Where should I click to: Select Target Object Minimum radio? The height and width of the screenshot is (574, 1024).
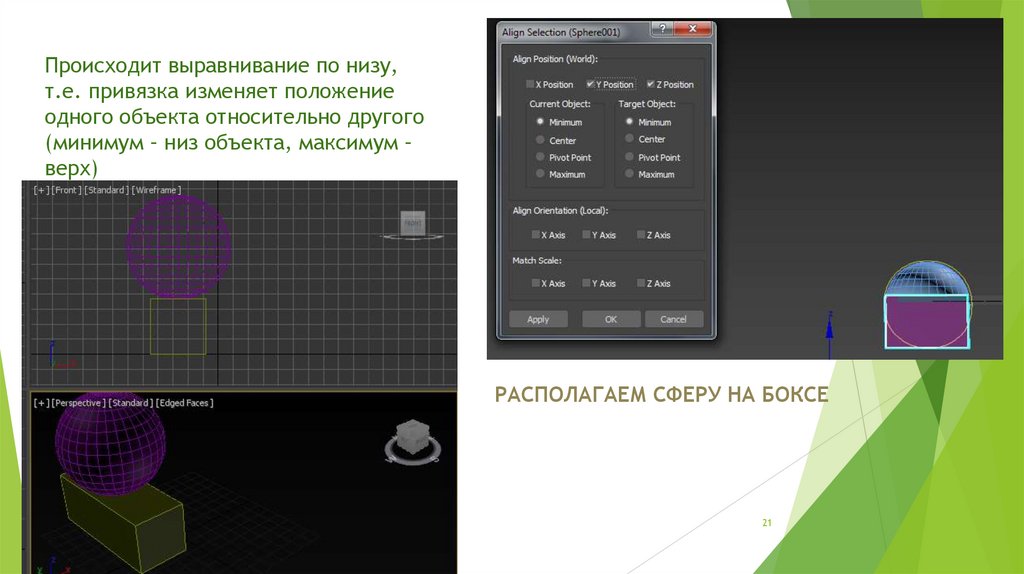point(630,121)
